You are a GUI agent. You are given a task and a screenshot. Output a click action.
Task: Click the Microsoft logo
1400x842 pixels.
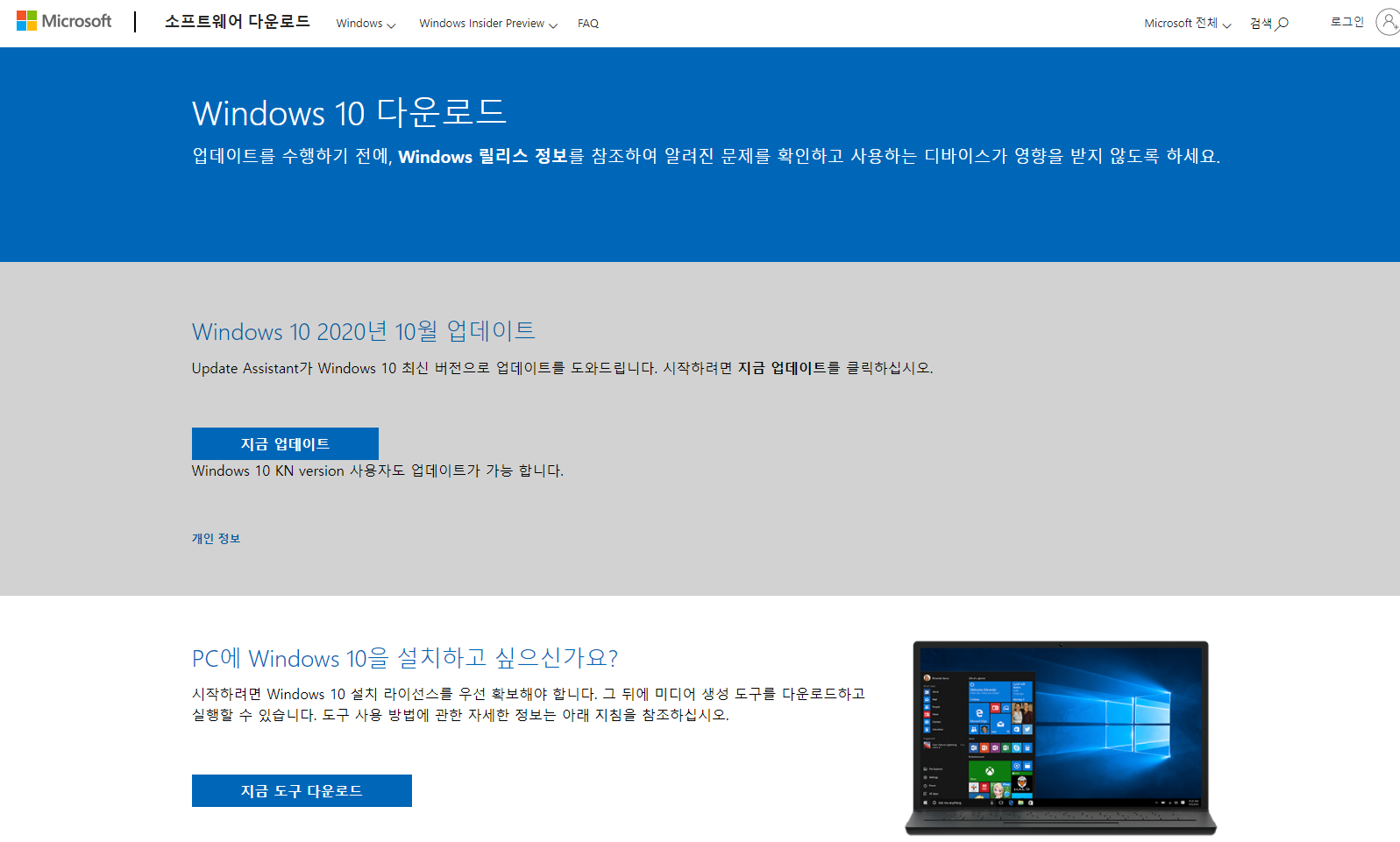(64, 21)
